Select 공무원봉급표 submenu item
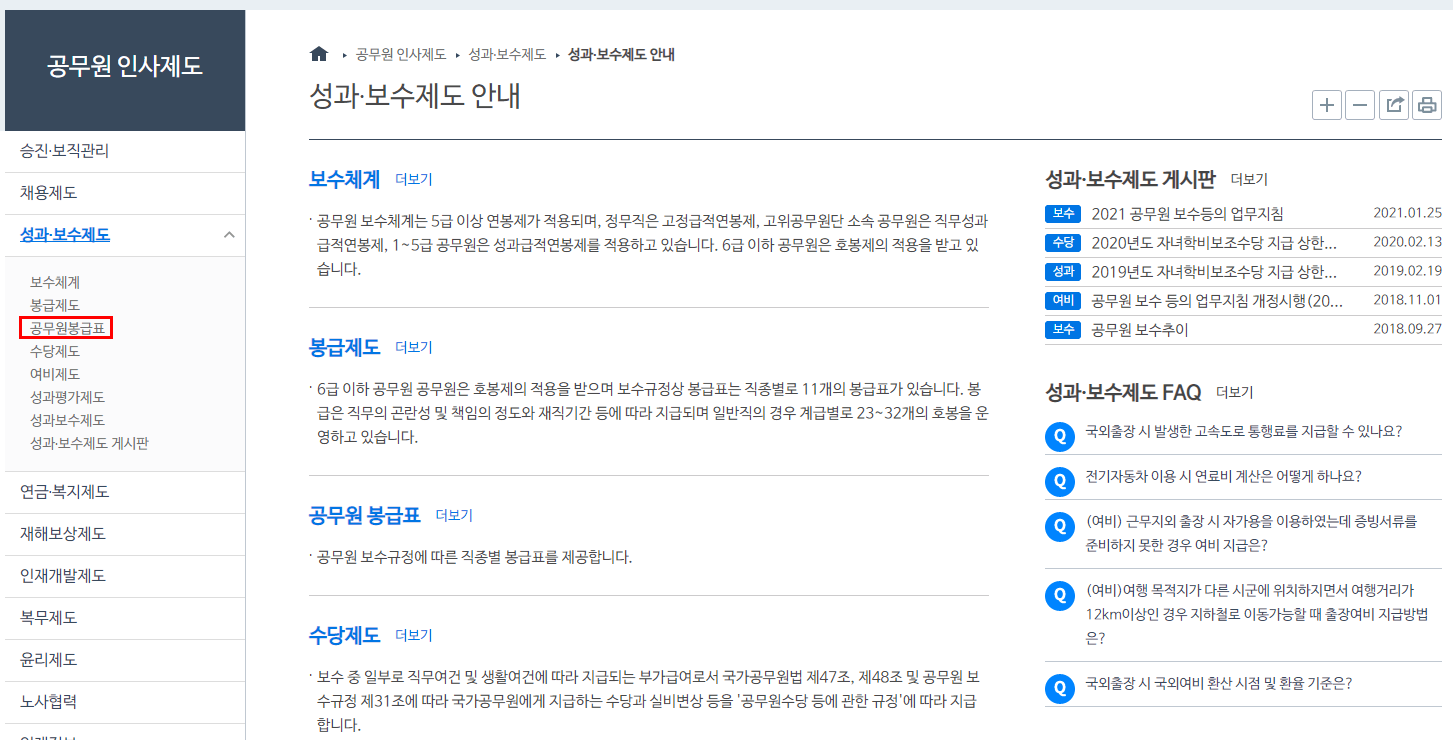The width and height of the screenshot is (1453, 740). [67, 328]
